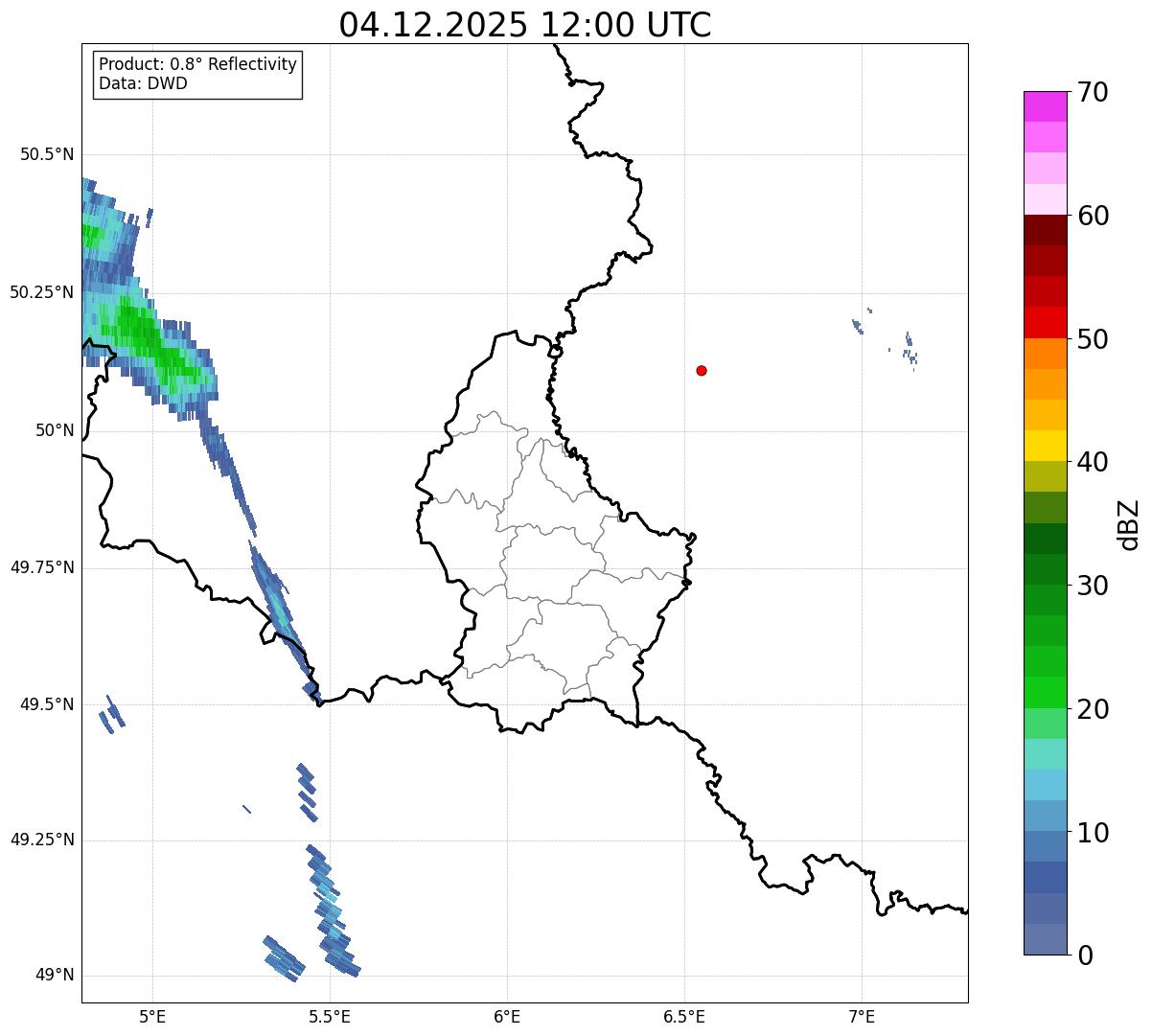Viewport: 1152px width, 1036px height.
Task: Click the 6°E longitude label
Action: coord(507,1016)
